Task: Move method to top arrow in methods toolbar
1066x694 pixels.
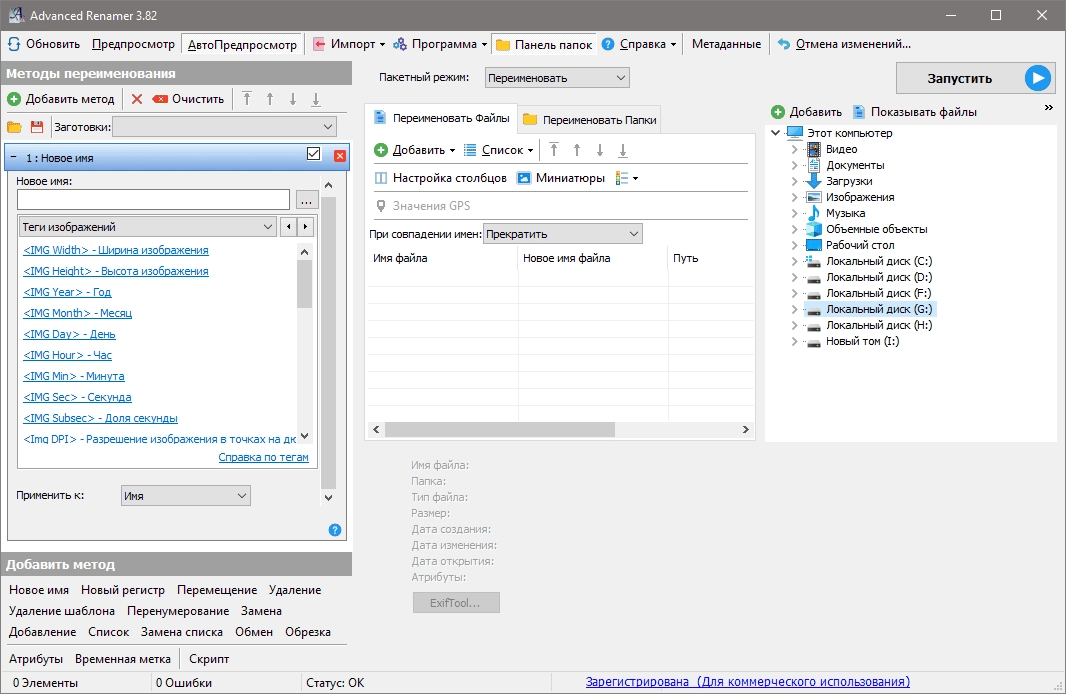Action: point(247,99)
